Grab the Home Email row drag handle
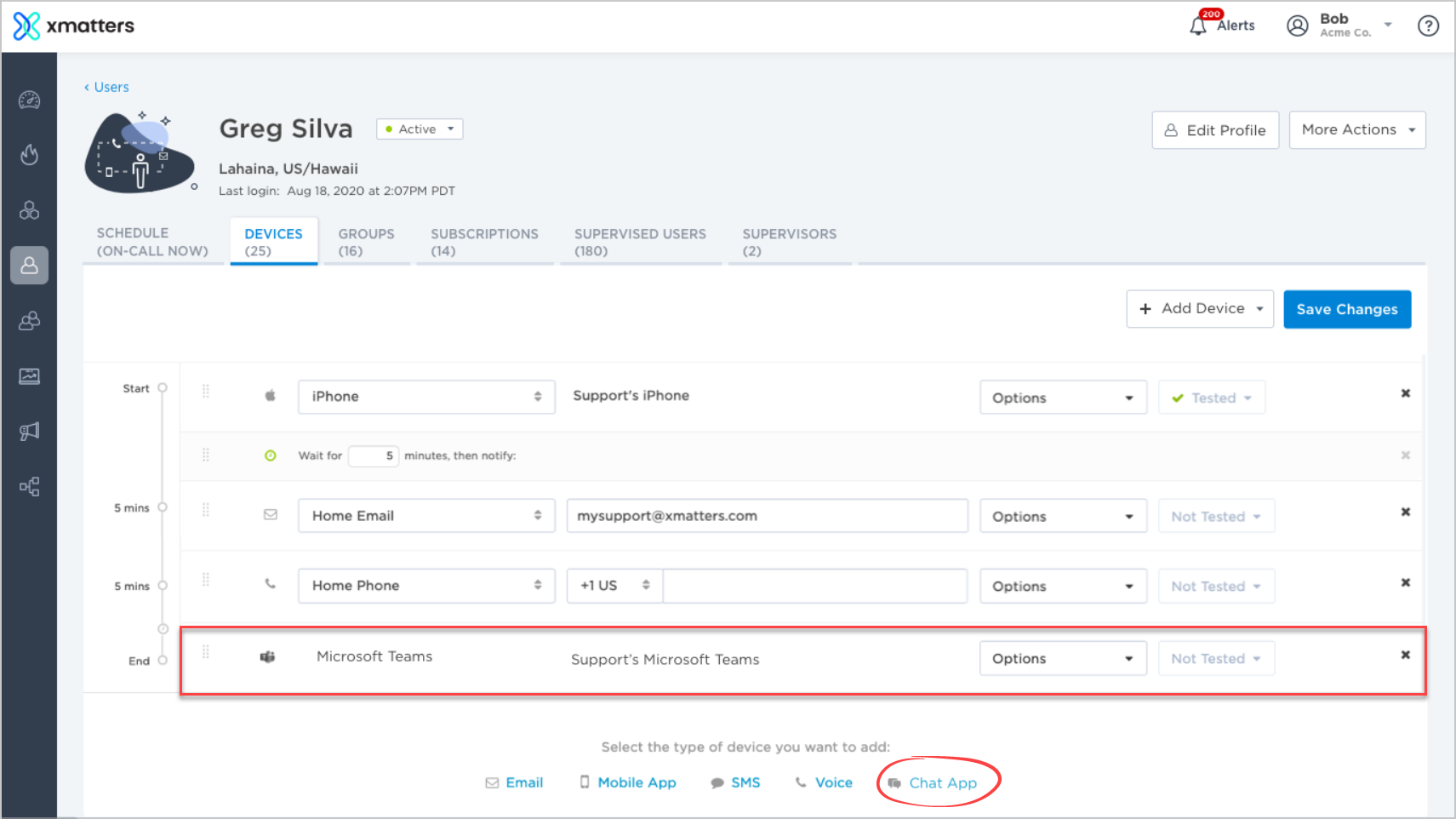The image size is (1456, 819). click(205, 510)
